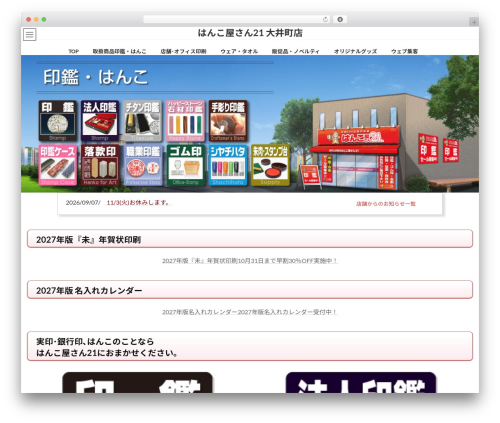
Task: Click the はんこ屋さん21 大井町店 site title
Action: tap(250, 33)
